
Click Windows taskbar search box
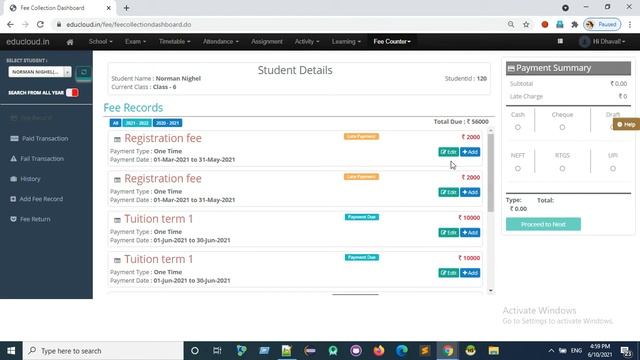[x=103, y=351]
